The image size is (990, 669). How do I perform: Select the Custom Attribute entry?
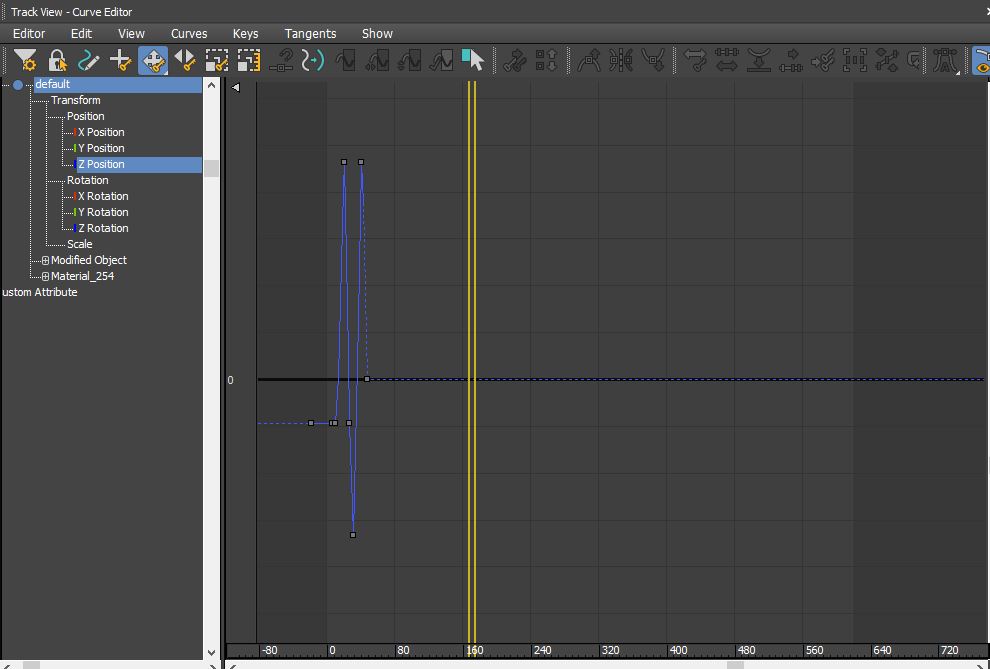(39, 292)
